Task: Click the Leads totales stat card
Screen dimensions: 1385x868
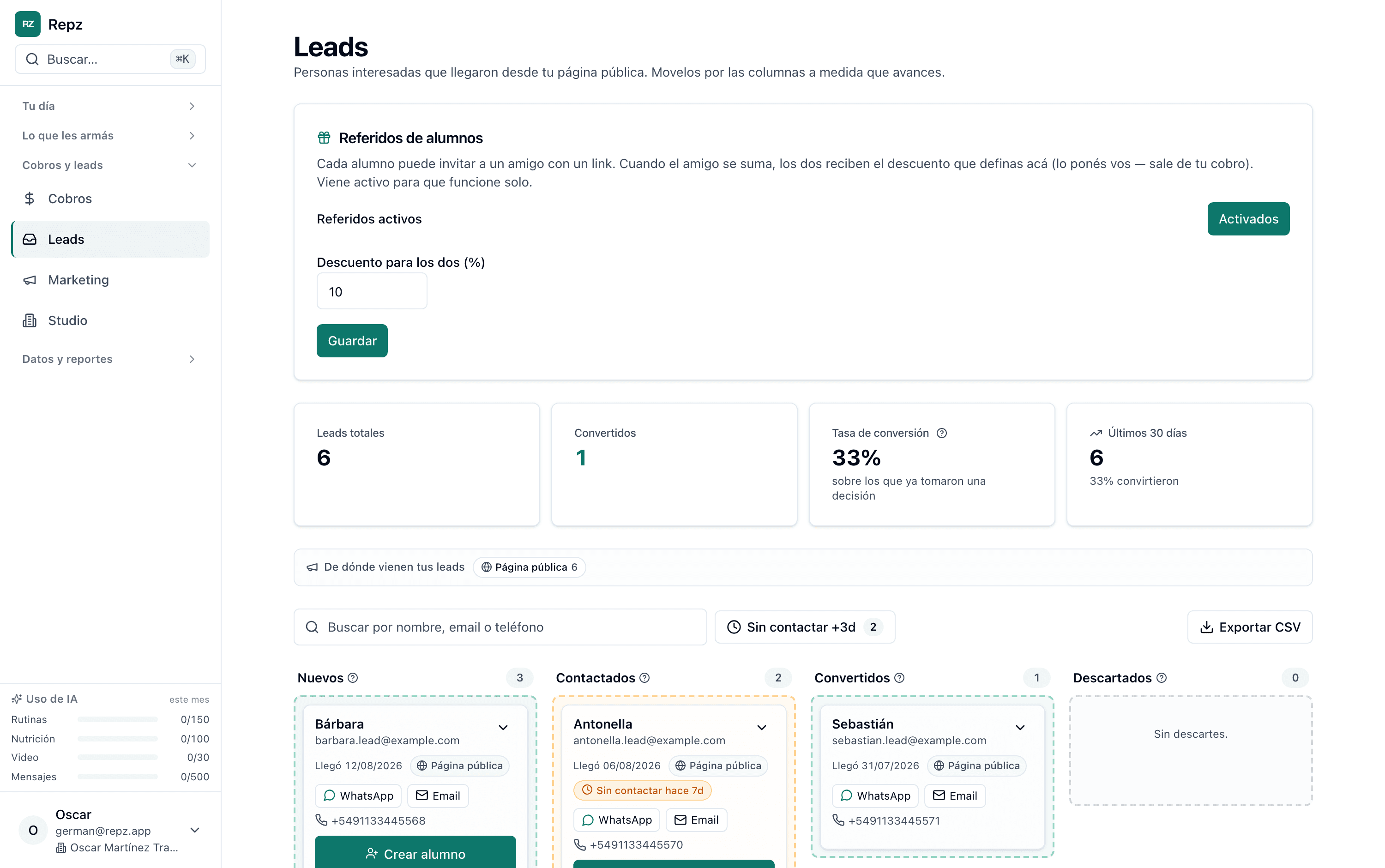Action: [x=416, y=464]
